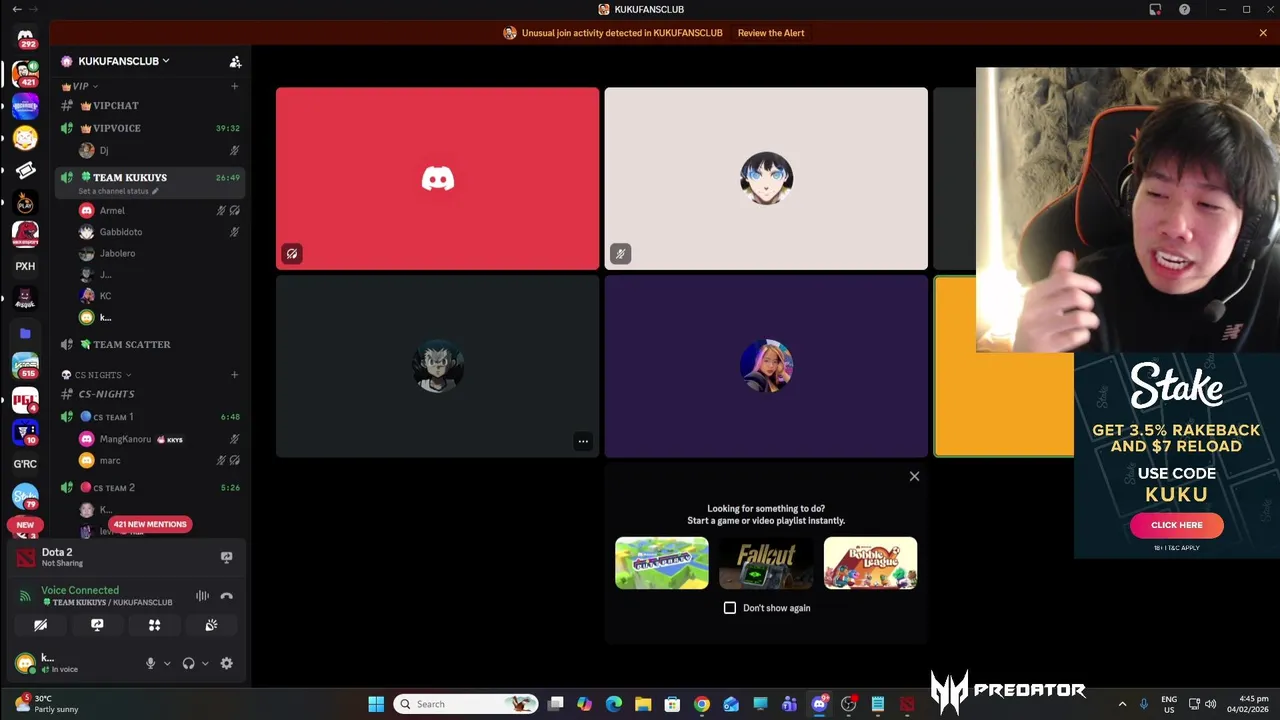Start the Bobble League activity thumbnail
The image size is (1280, 720).
pyautogui.click(x=870, y=563)
